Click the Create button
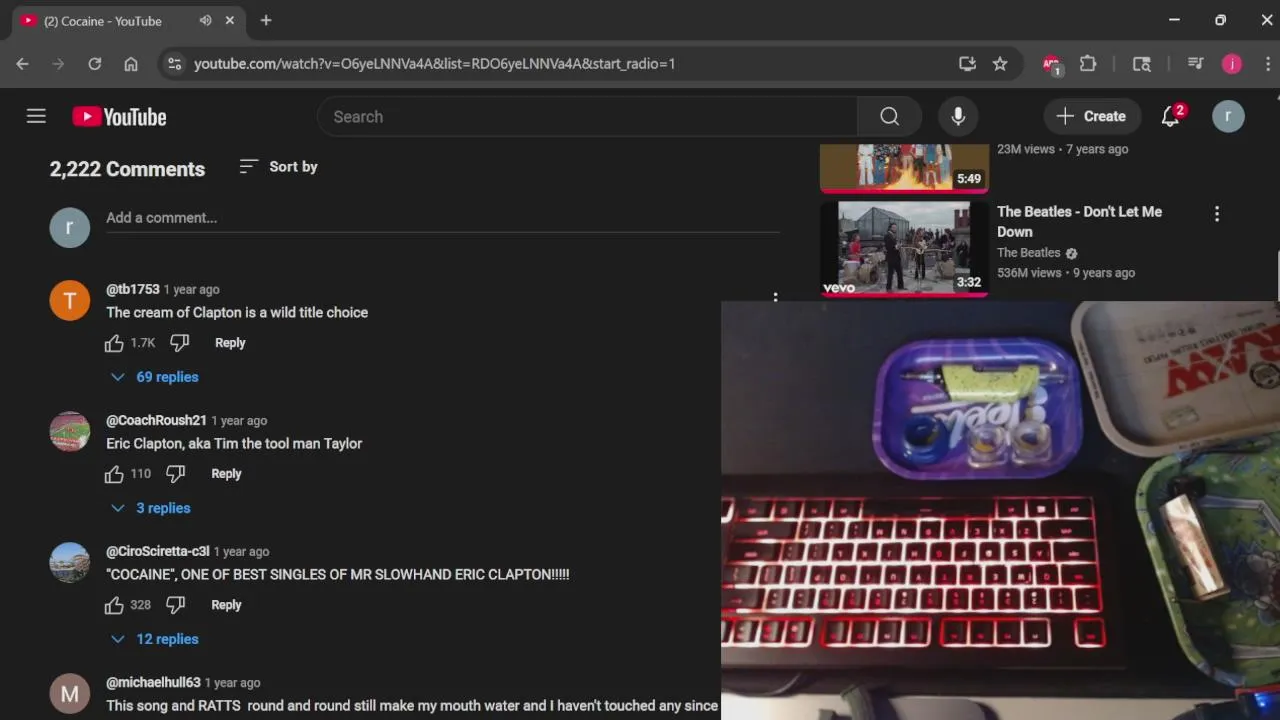The height and width of the screenshot is (720, 1280). pyautogui.click(x=1092, y=116)
